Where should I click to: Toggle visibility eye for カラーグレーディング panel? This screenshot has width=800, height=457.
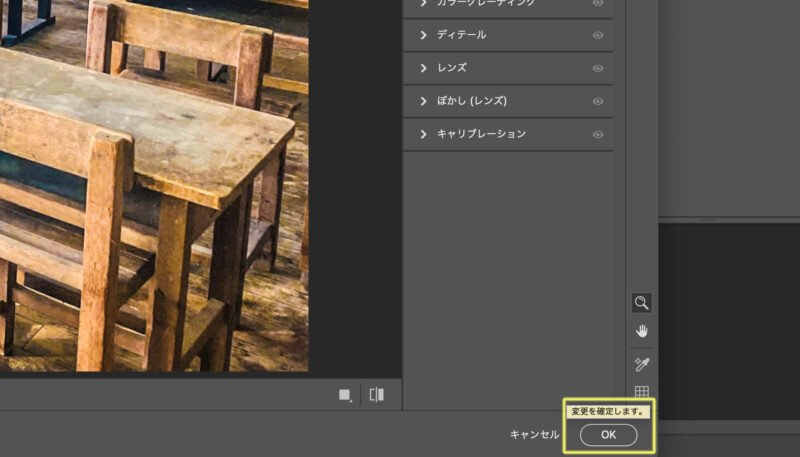(597, 3)
